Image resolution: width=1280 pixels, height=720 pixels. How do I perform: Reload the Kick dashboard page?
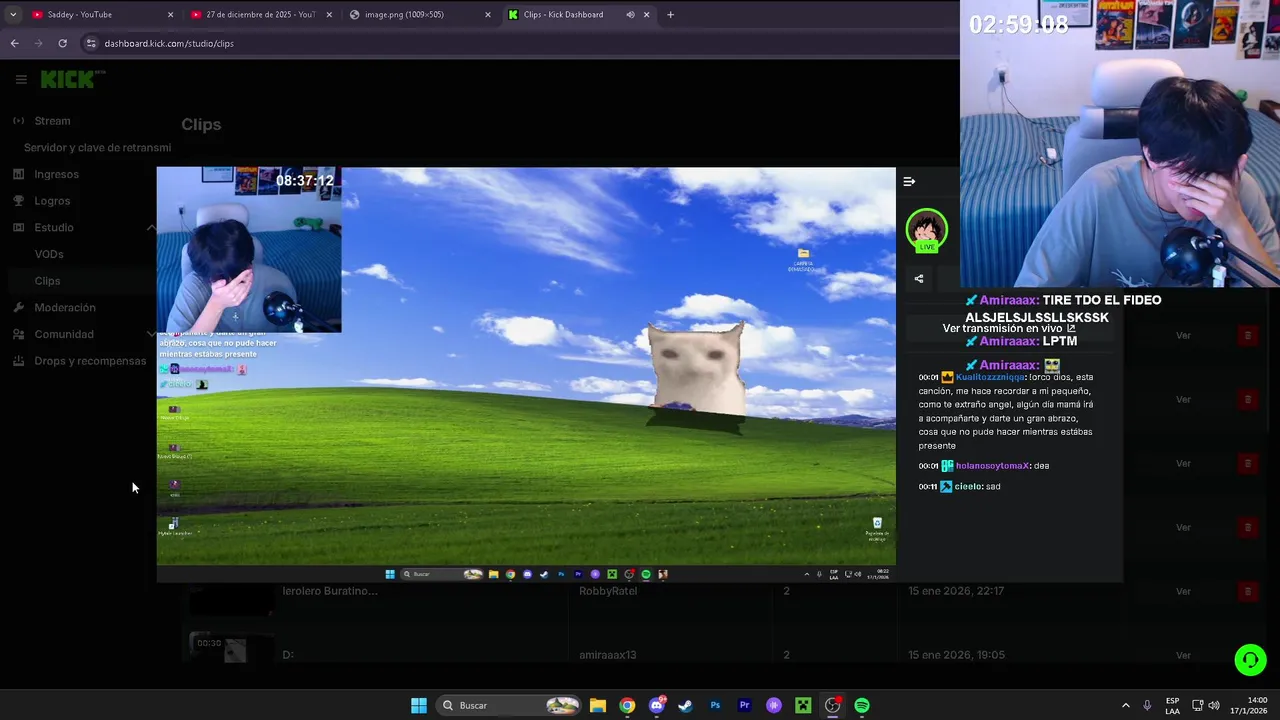[x=62, y=43]
